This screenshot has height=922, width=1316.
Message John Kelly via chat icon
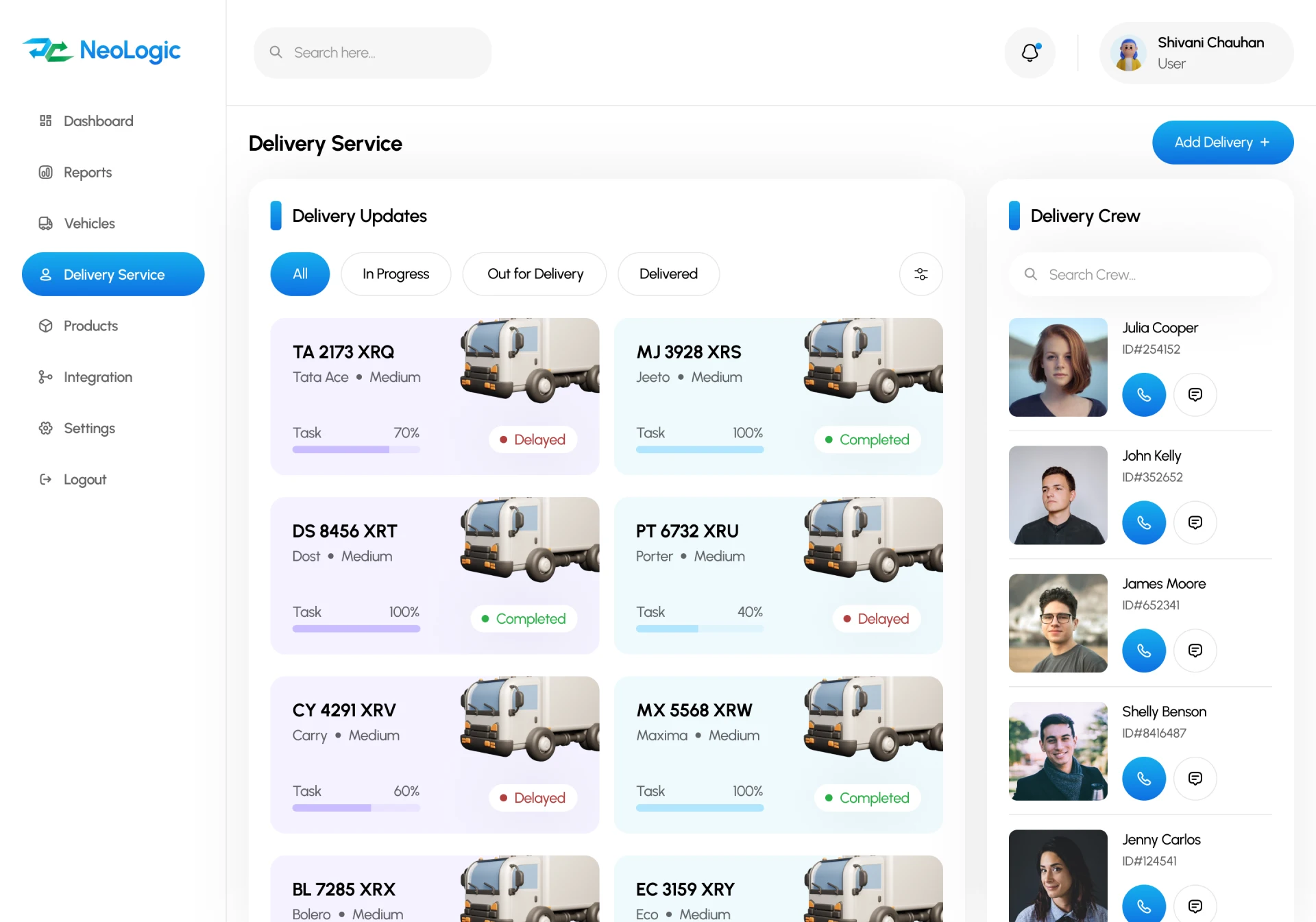(1195, 522)
